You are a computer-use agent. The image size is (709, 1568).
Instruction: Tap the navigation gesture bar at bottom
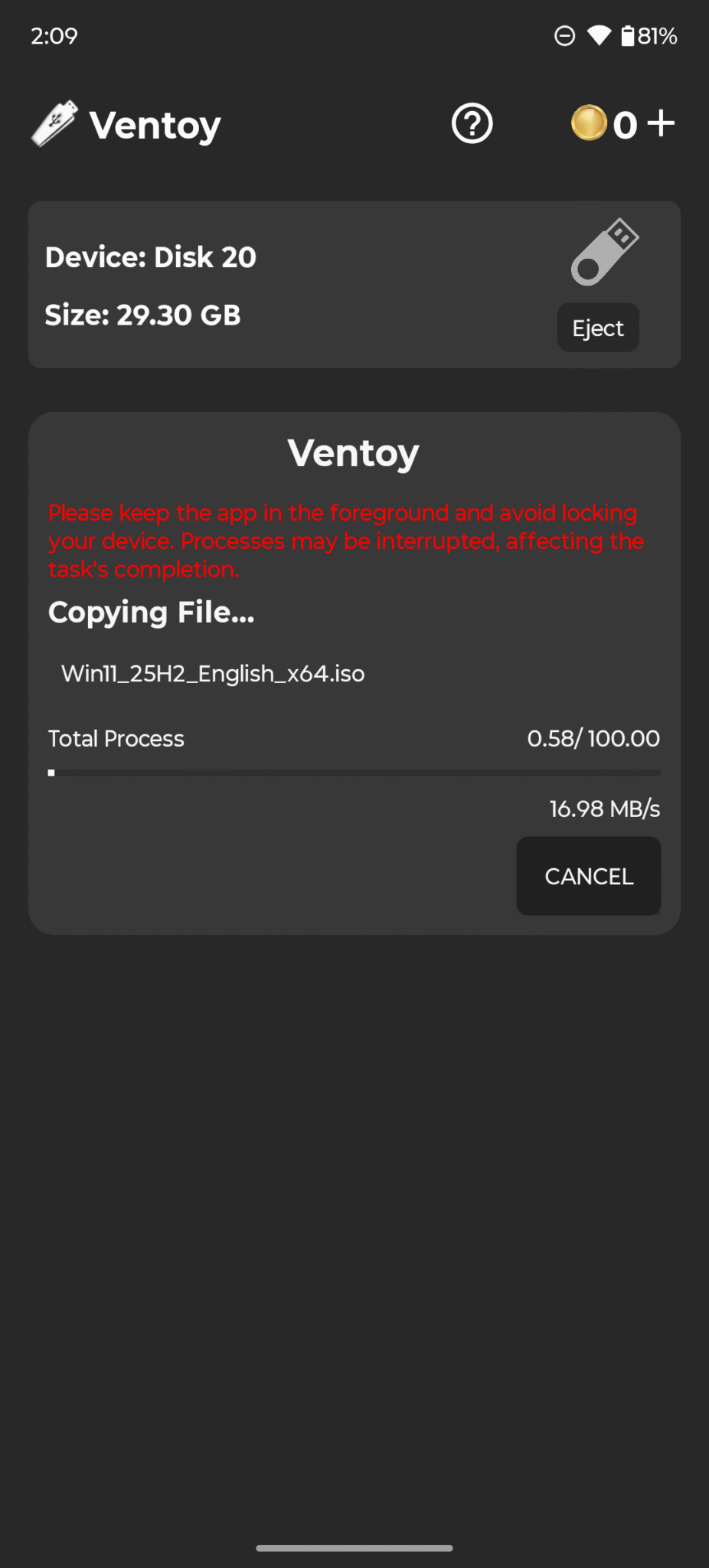354,1546
